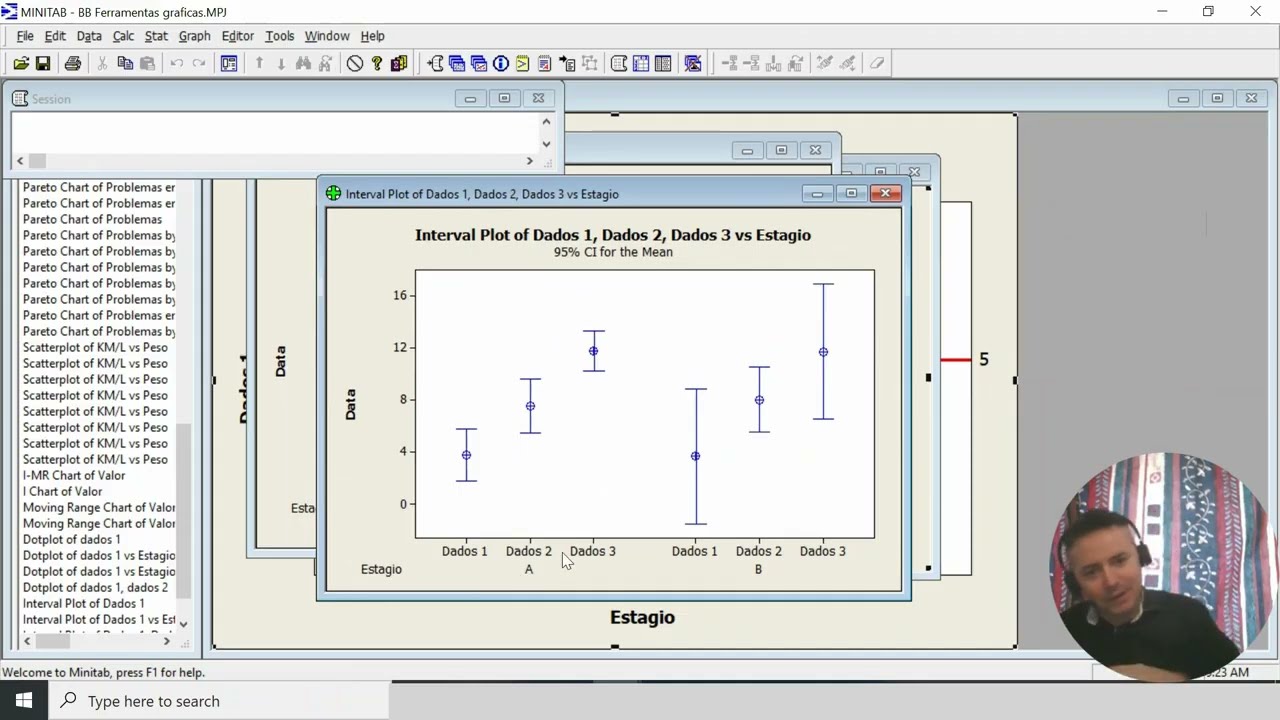Click the Help question mark icon
This screenshot has width=1280, height=720.
(377, 63)
